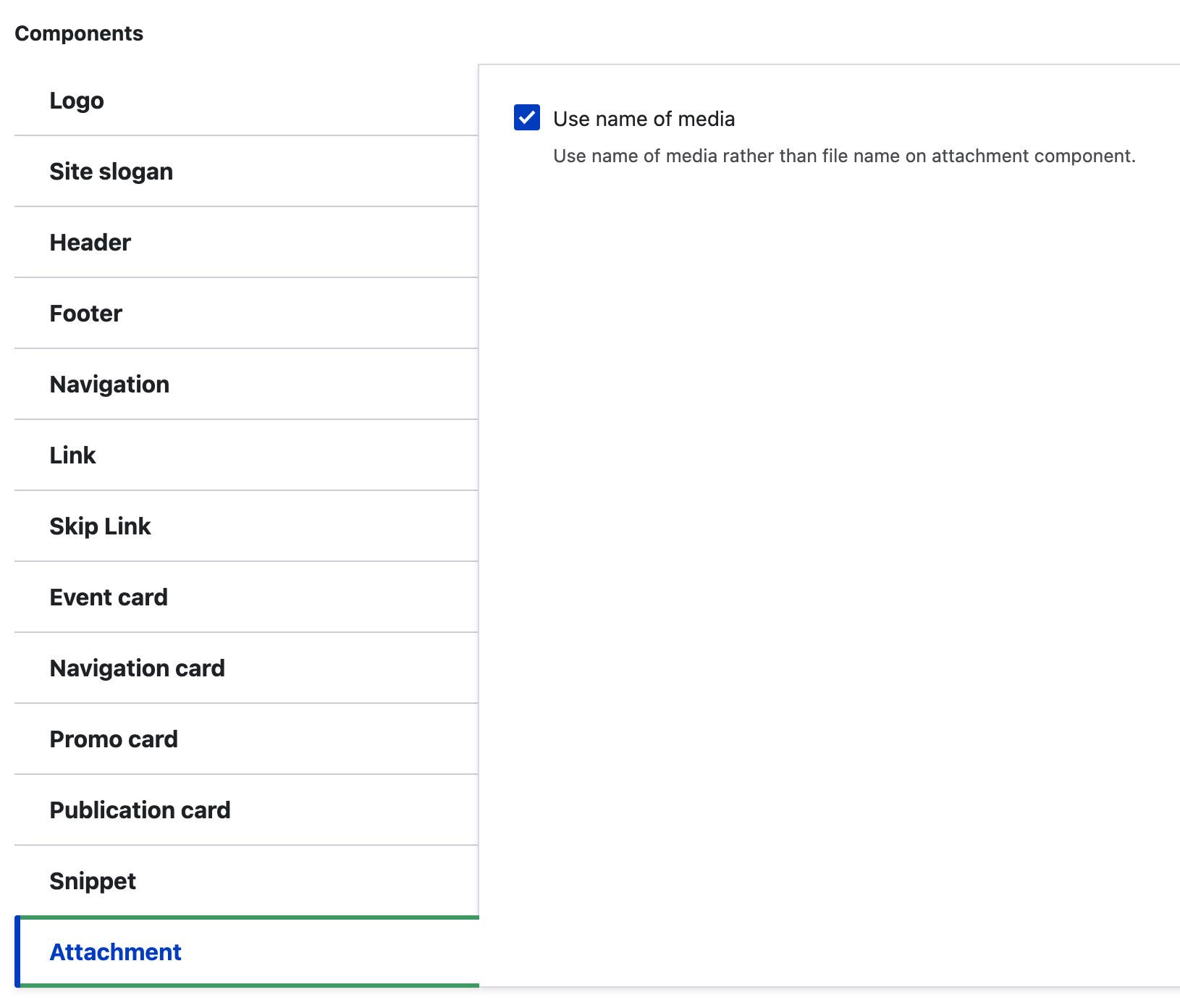This screenshot has height=1008, width=1180.
Task: Open the Footer settings tab
Action: (85, 314)
